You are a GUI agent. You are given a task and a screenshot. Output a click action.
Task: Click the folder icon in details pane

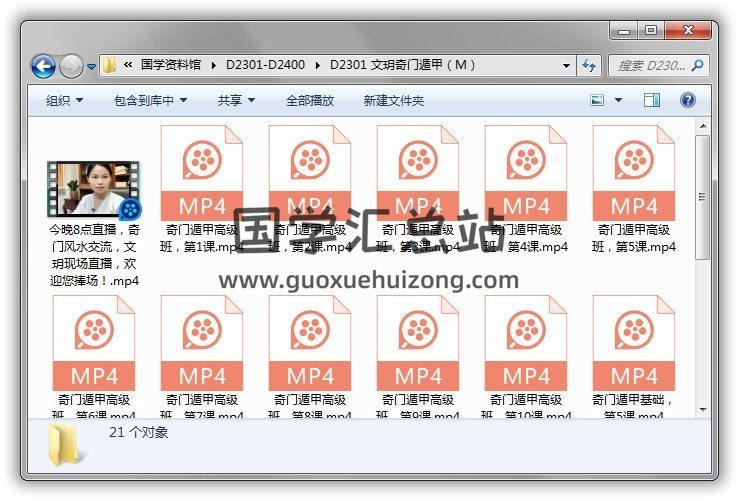coord(65,445)
